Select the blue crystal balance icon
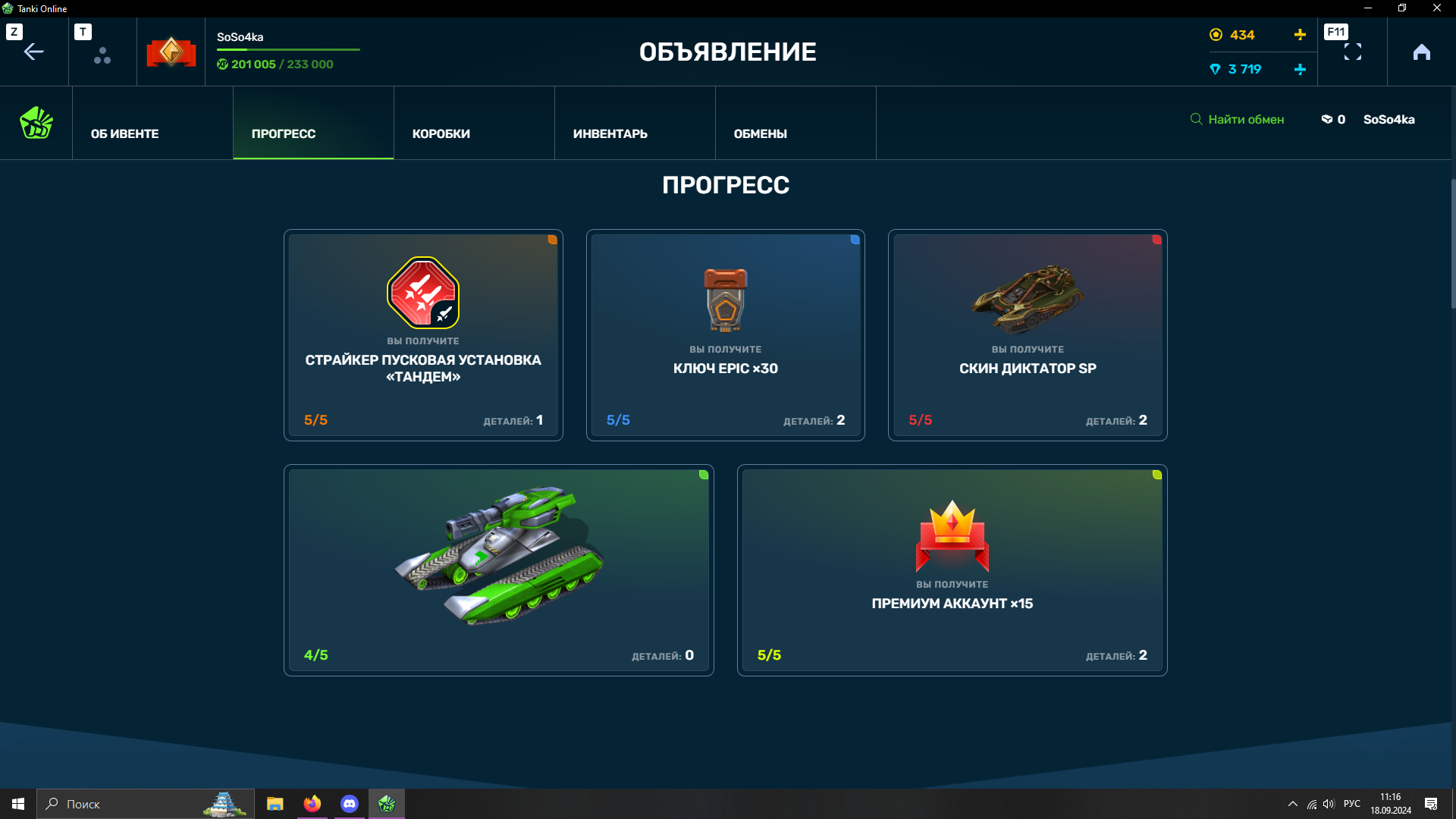Screen dimensions: 1456x819 [1215, 69]
